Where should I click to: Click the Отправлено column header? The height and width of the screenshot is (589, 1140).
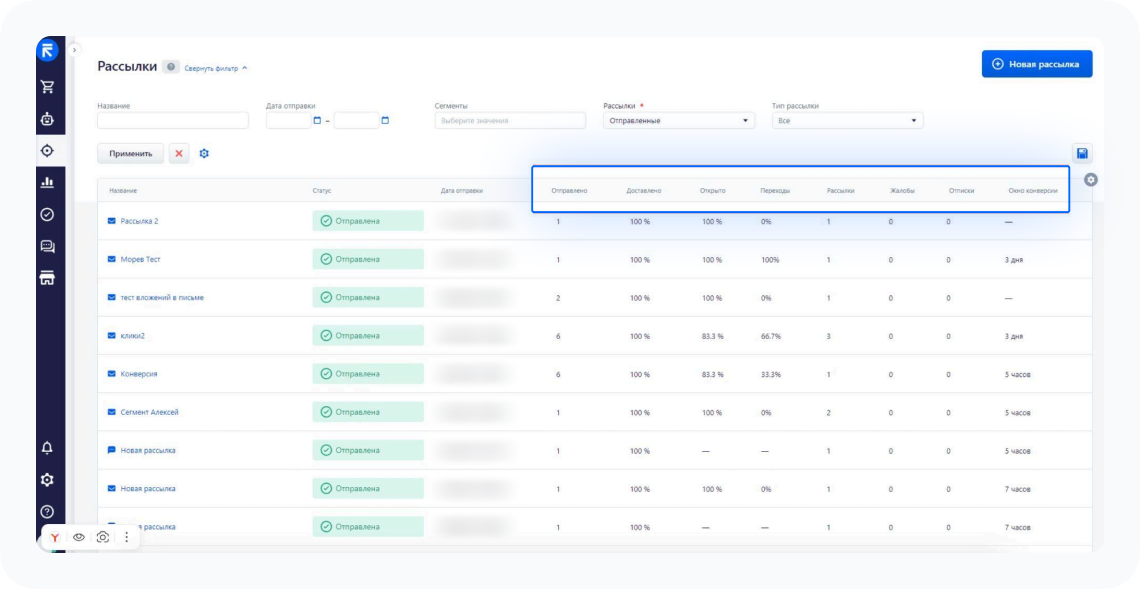tap(569, 191)
